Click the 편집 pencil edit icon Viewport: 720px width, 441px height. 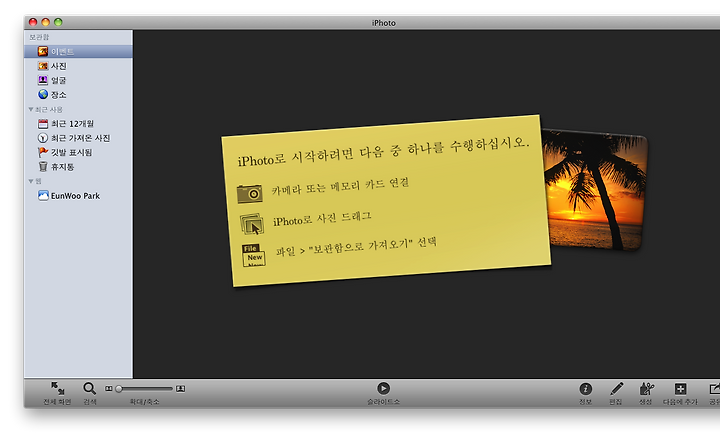click(617, 389)
